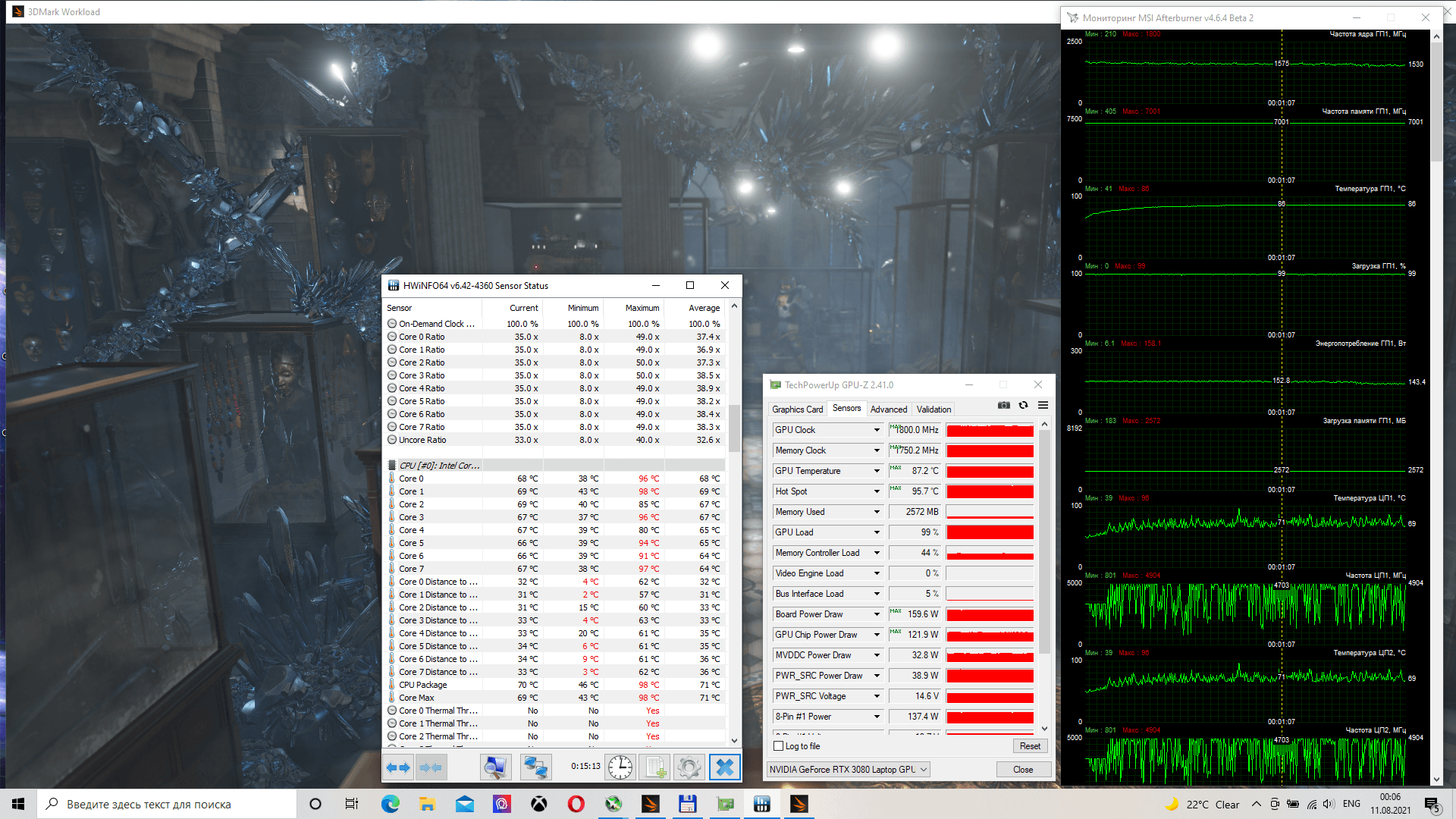Image resolution: width=1456 pixels, height=819 pixels.
Task: Click HWiNFO expand columns arrows button
Action: [x=398, y=767]
